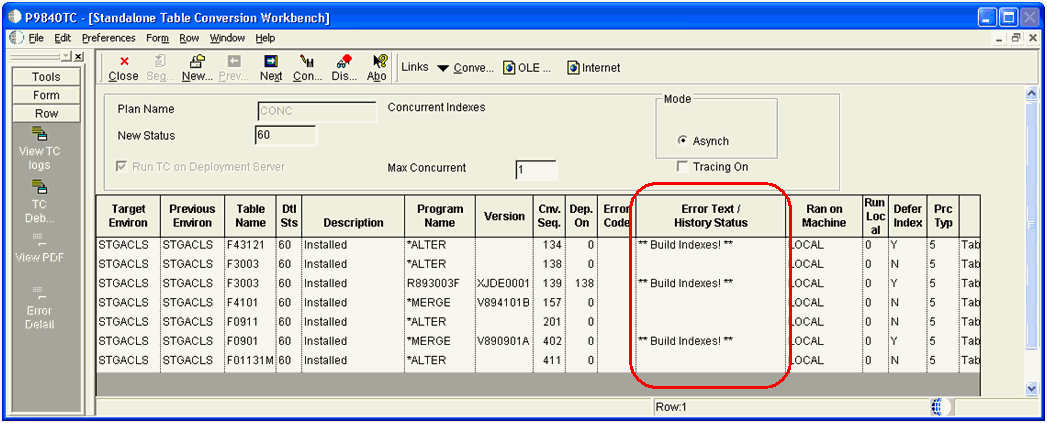Click version cell V890901A

[504, 341]
